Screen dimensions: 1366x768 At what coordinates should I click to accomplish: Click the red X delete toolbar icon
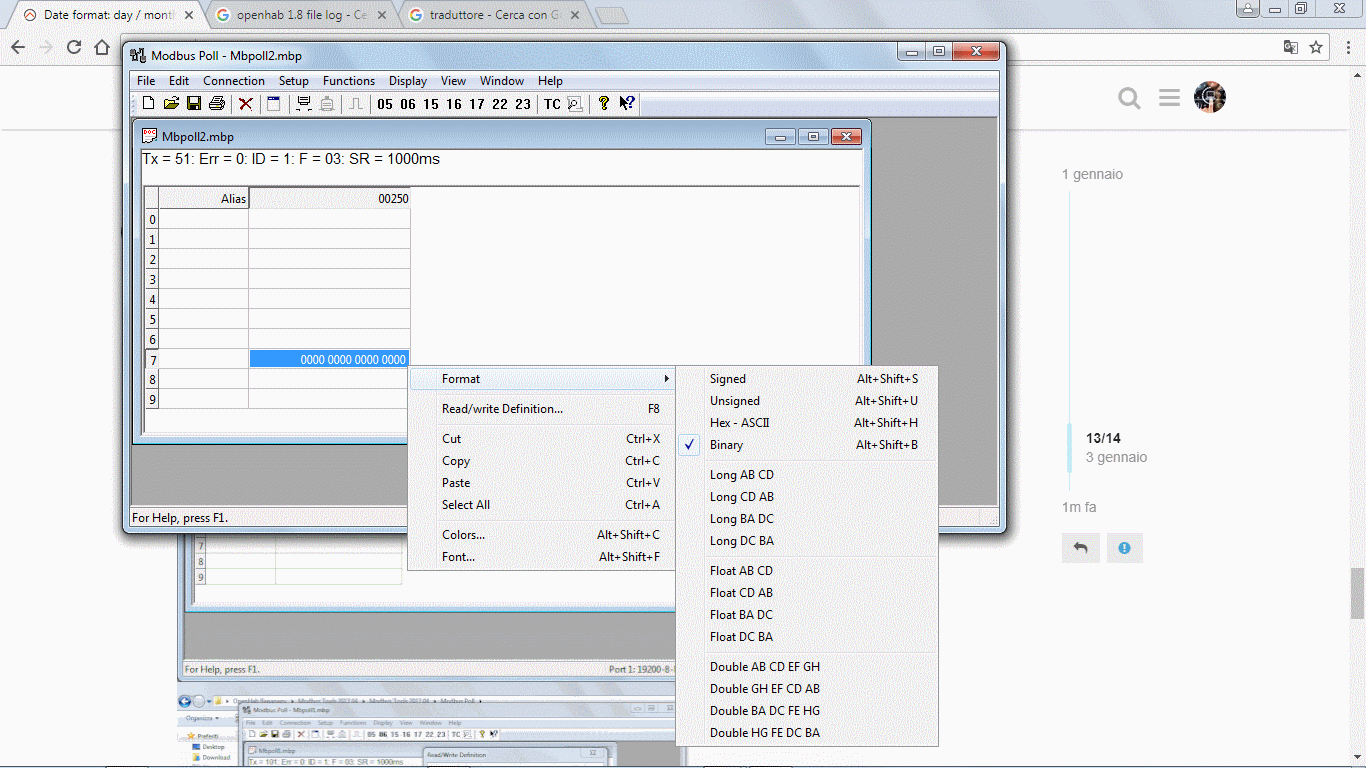pyautogui.click(x=245, y=103)
